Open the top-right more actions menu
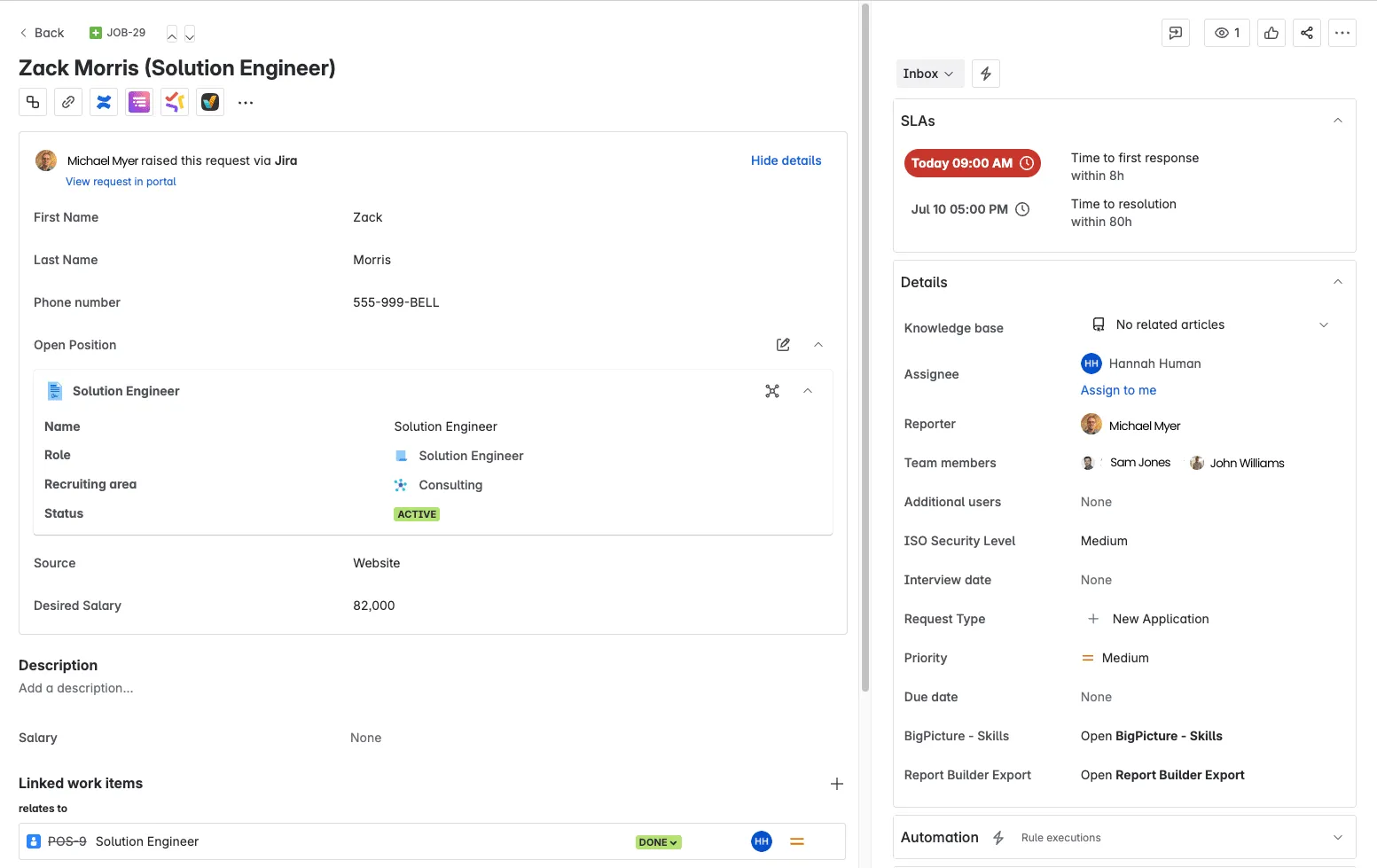Screen dimensions: 1377x868 tap(1342, 33)
